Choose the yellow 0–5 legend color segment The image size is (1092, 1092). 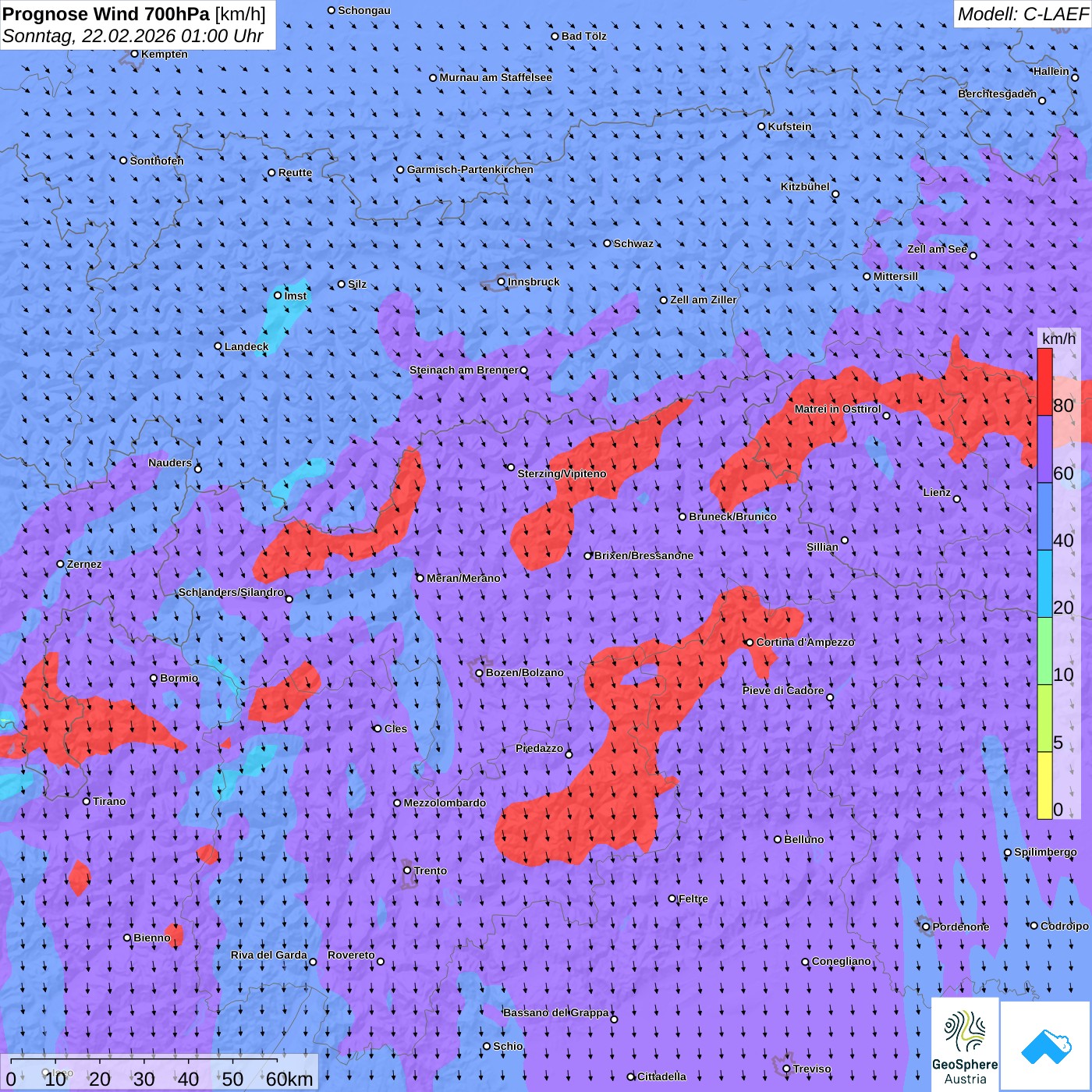tap(1044, 785)
